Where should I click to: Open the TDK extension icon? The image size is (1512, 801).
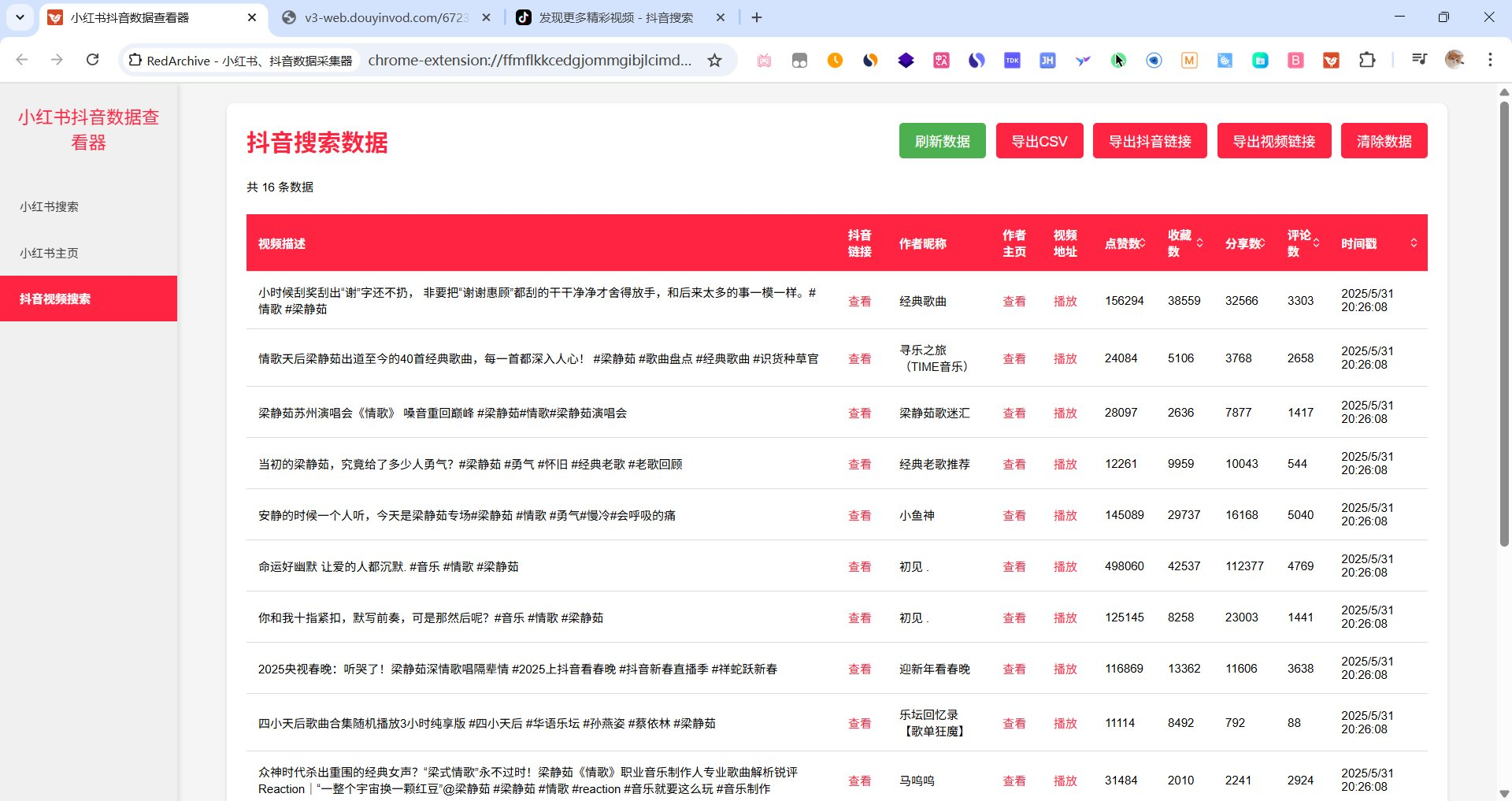pos(1012,61)
